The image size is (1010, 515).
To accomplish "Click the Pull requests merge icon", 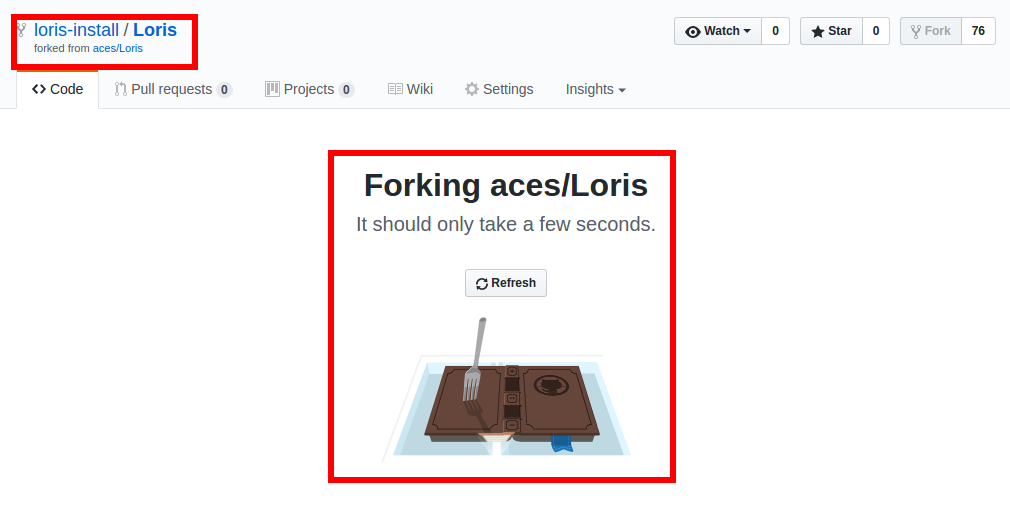I will (x=120, y=89).
